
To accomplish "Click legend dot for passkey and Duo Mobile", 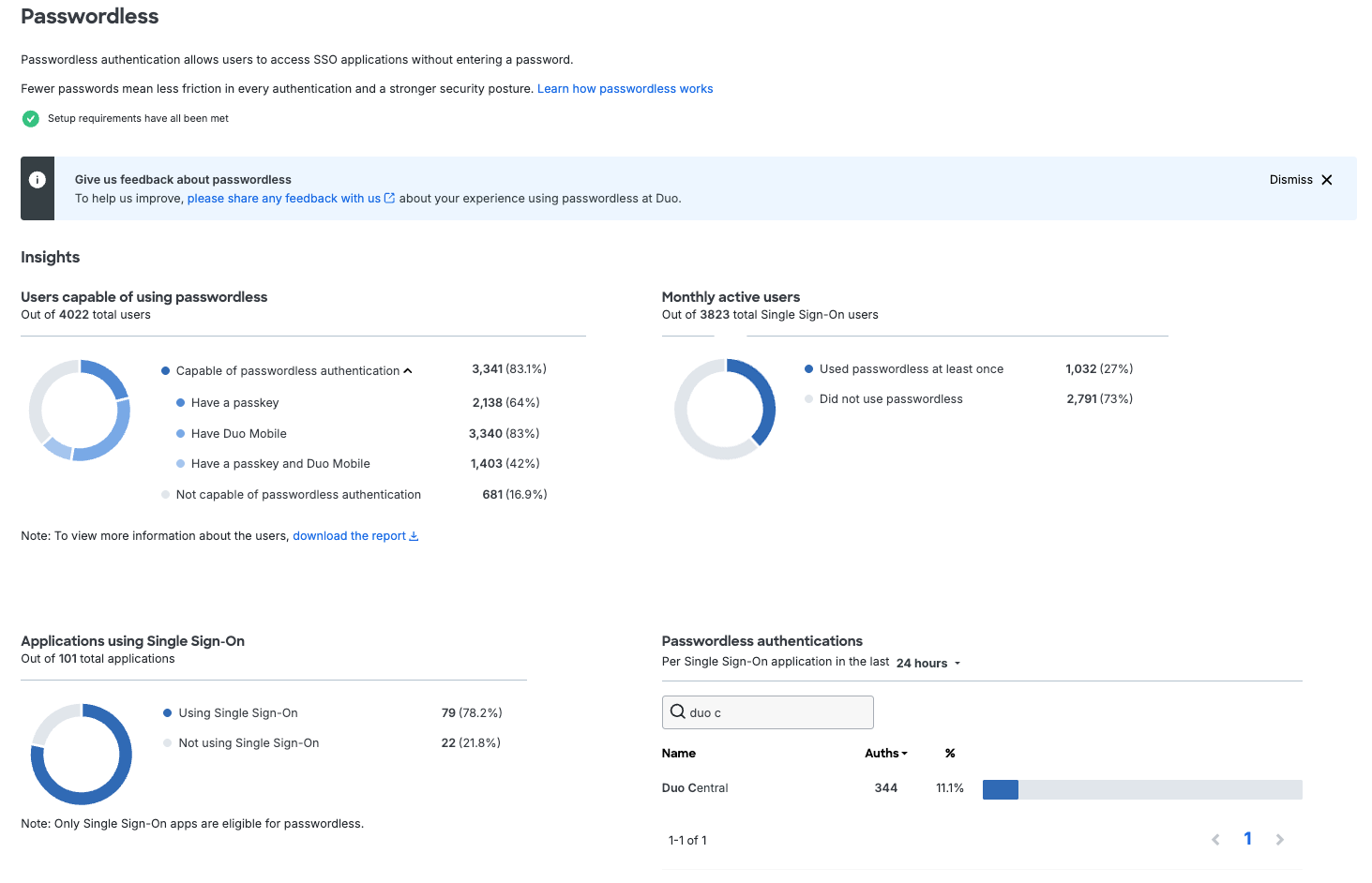I will tap(181, 464).
